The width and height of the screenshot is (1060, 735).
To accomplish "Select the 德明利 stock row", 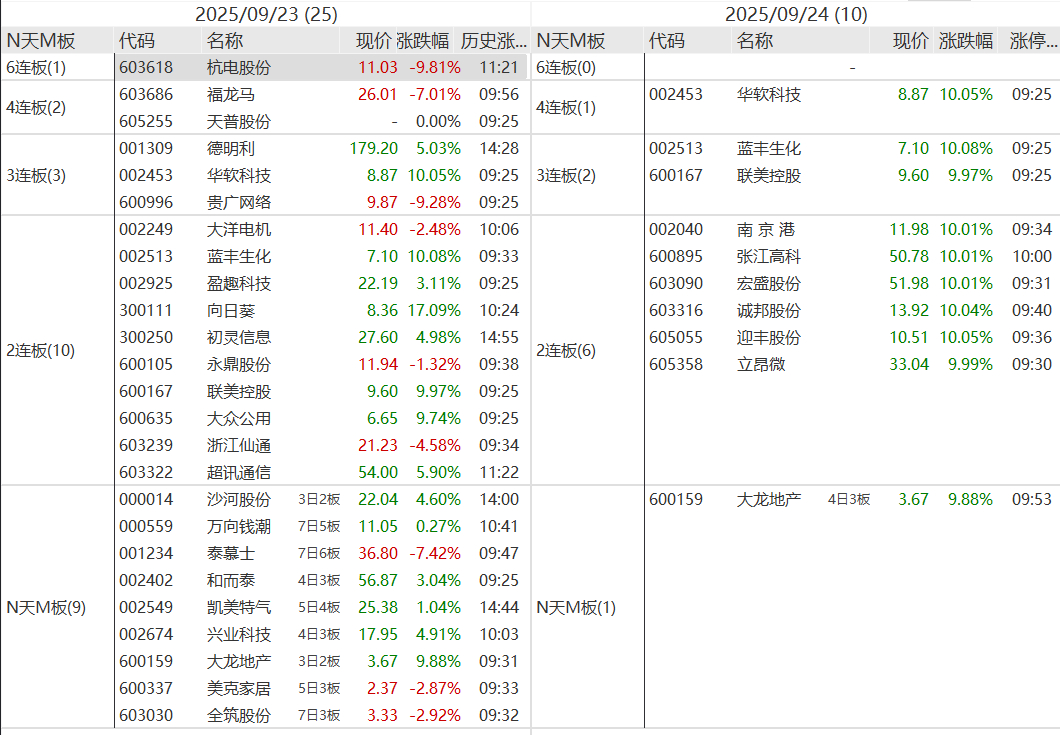I will (x=321, y=148).
